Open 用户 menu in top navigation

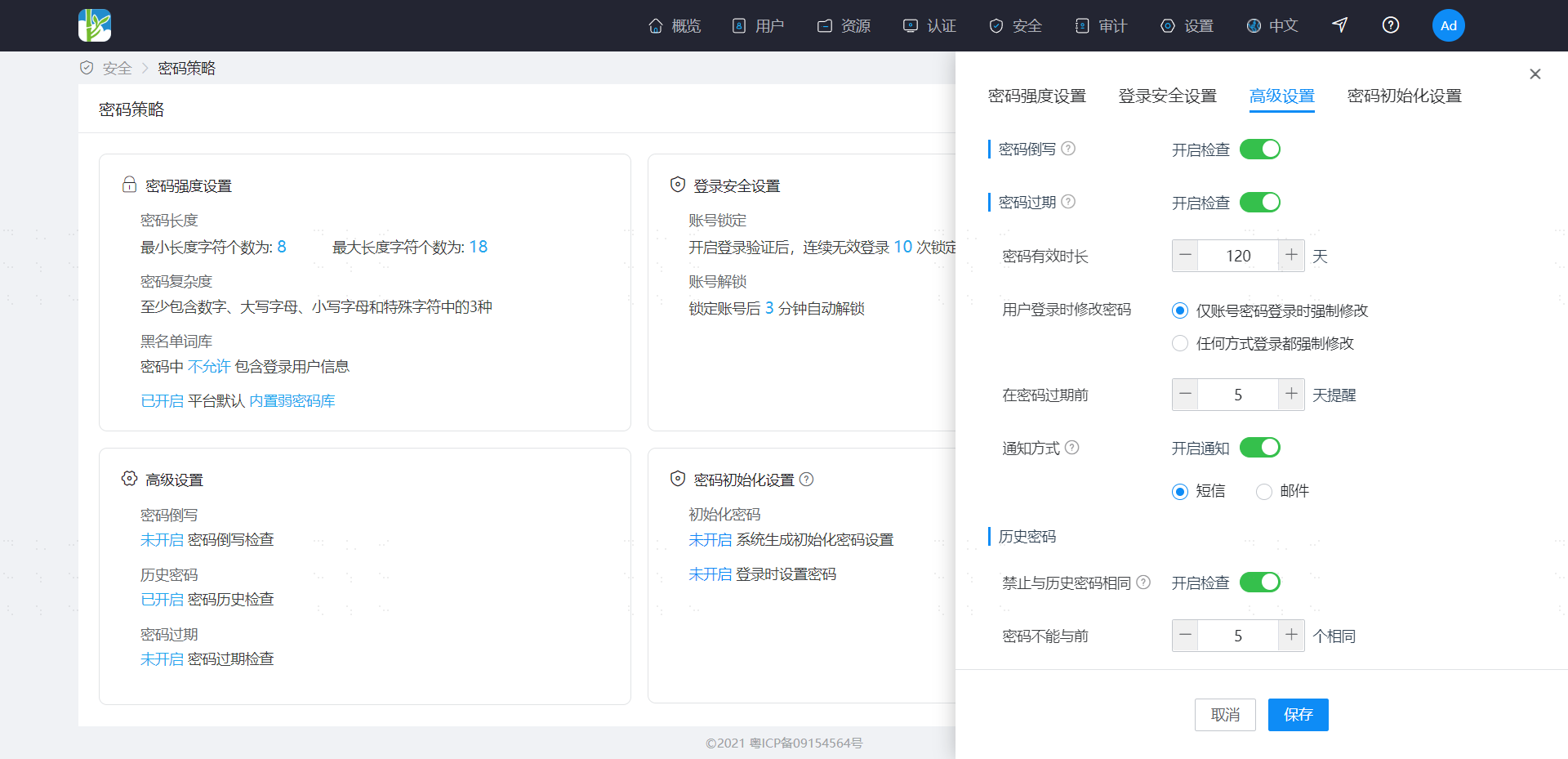tap(758, 26)
